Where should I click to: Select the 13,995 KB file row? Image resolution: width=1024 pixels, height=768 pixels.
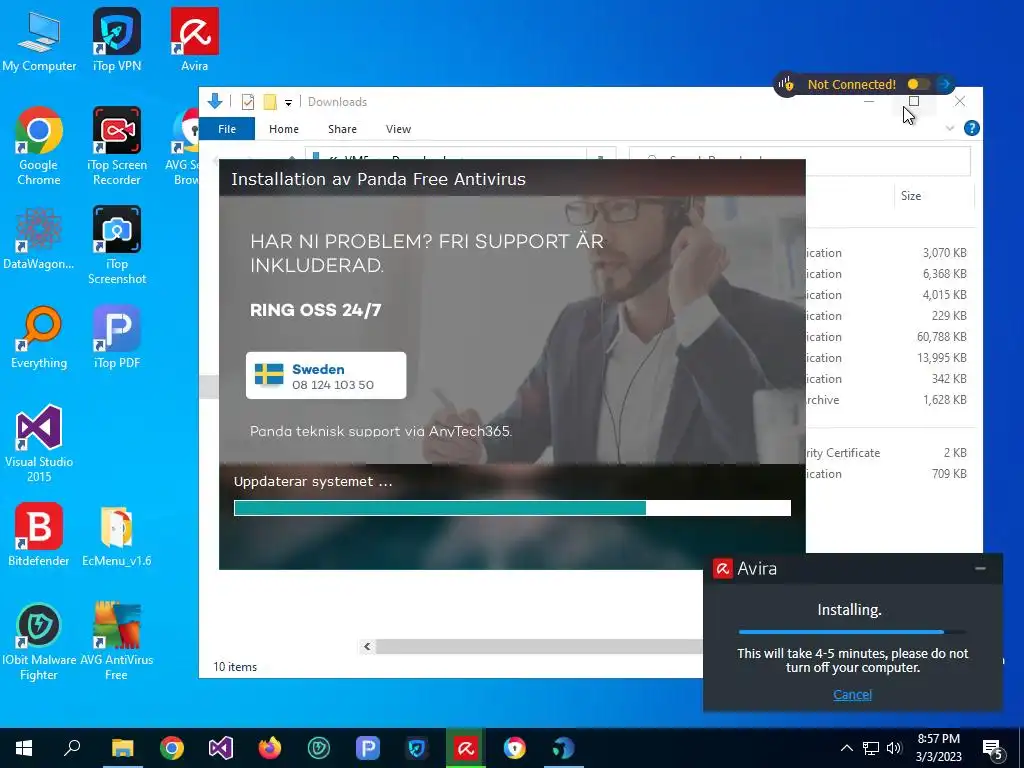(891, 358)
